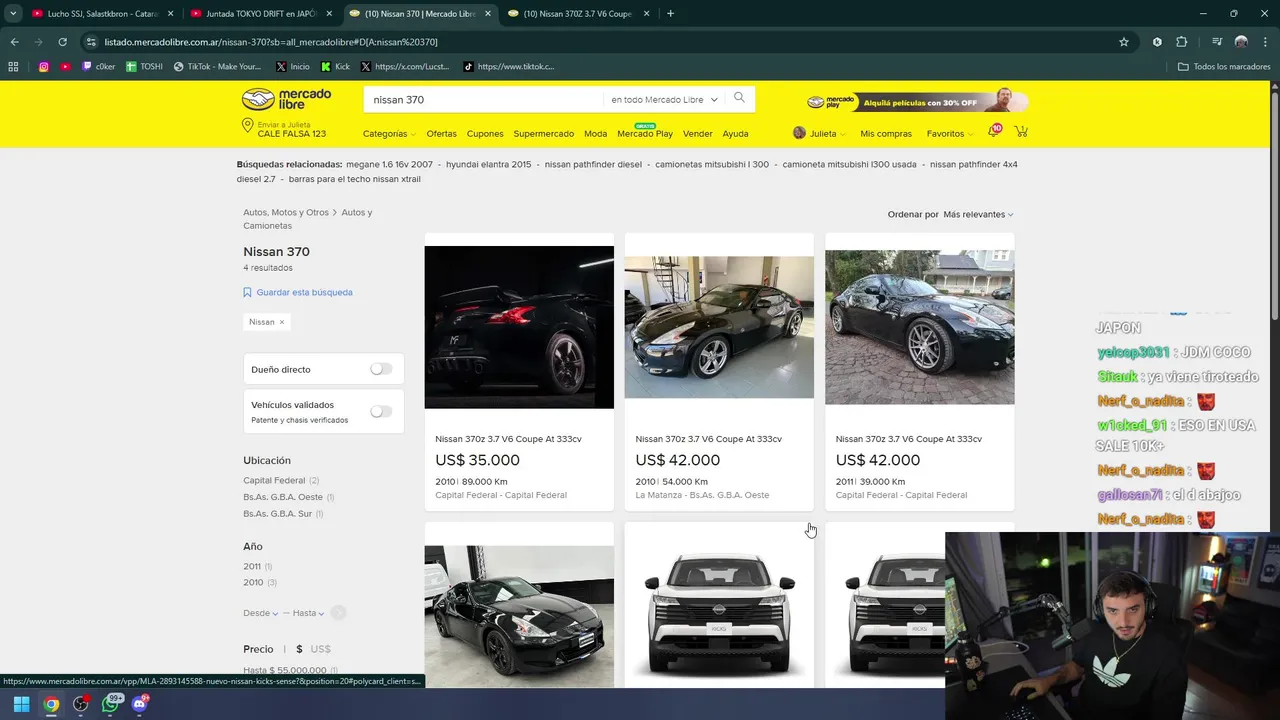Click the Mercado Libre logo
The width and height of the screenshot is (1280, 720).
click(286, 99)
